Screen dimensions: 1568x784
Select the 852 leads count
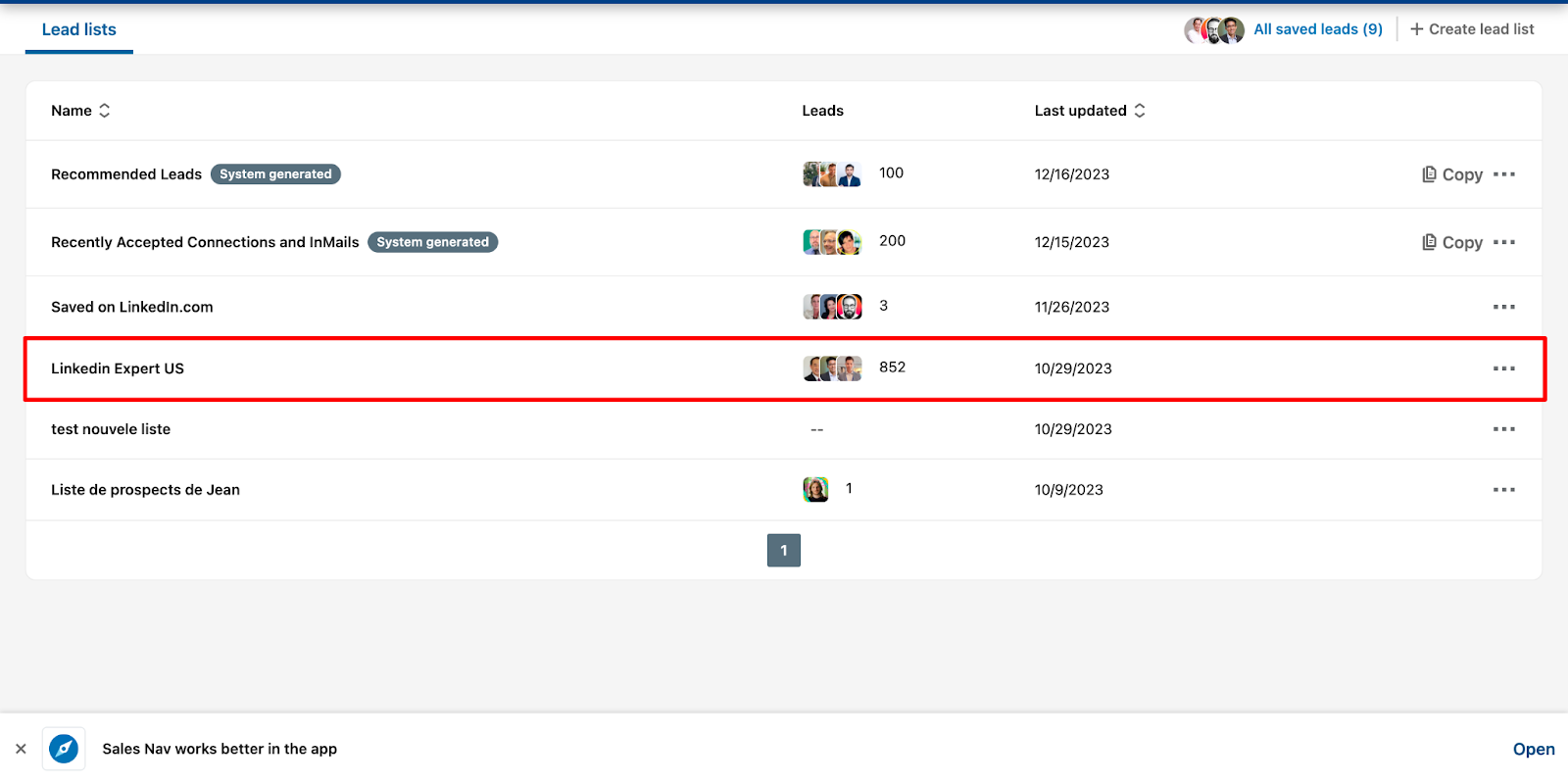[892, 367]
